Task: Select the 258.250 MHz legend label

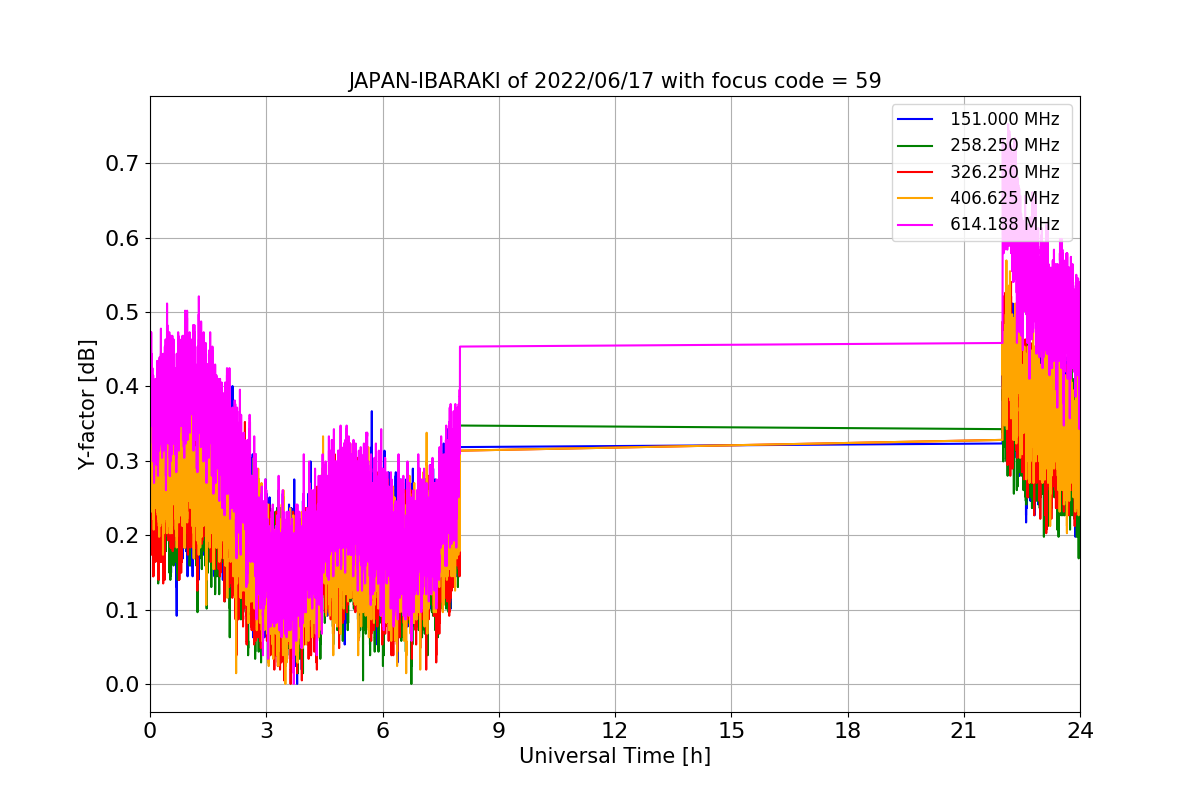Action: click(x=1004, y=145)
